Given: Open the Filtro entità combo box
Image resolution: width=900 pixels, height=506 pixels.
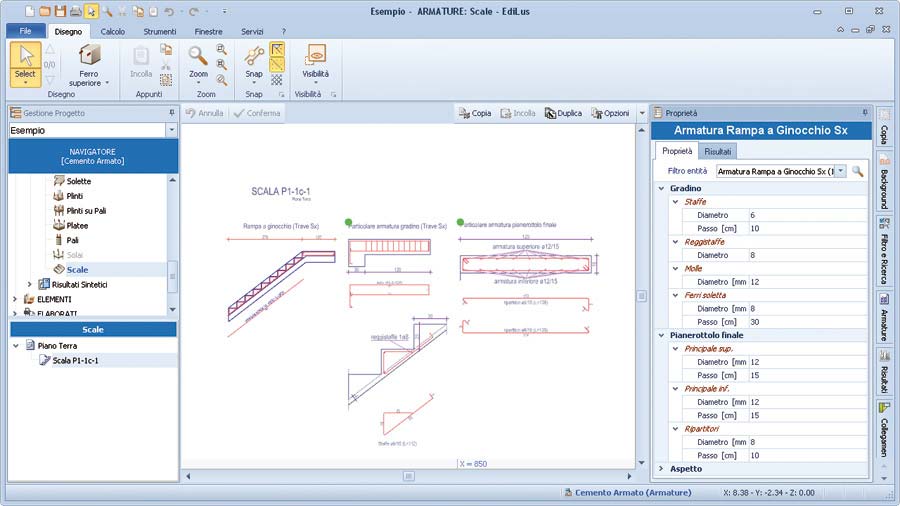Looking at the screenshot, I should click(x=840, y=171).
